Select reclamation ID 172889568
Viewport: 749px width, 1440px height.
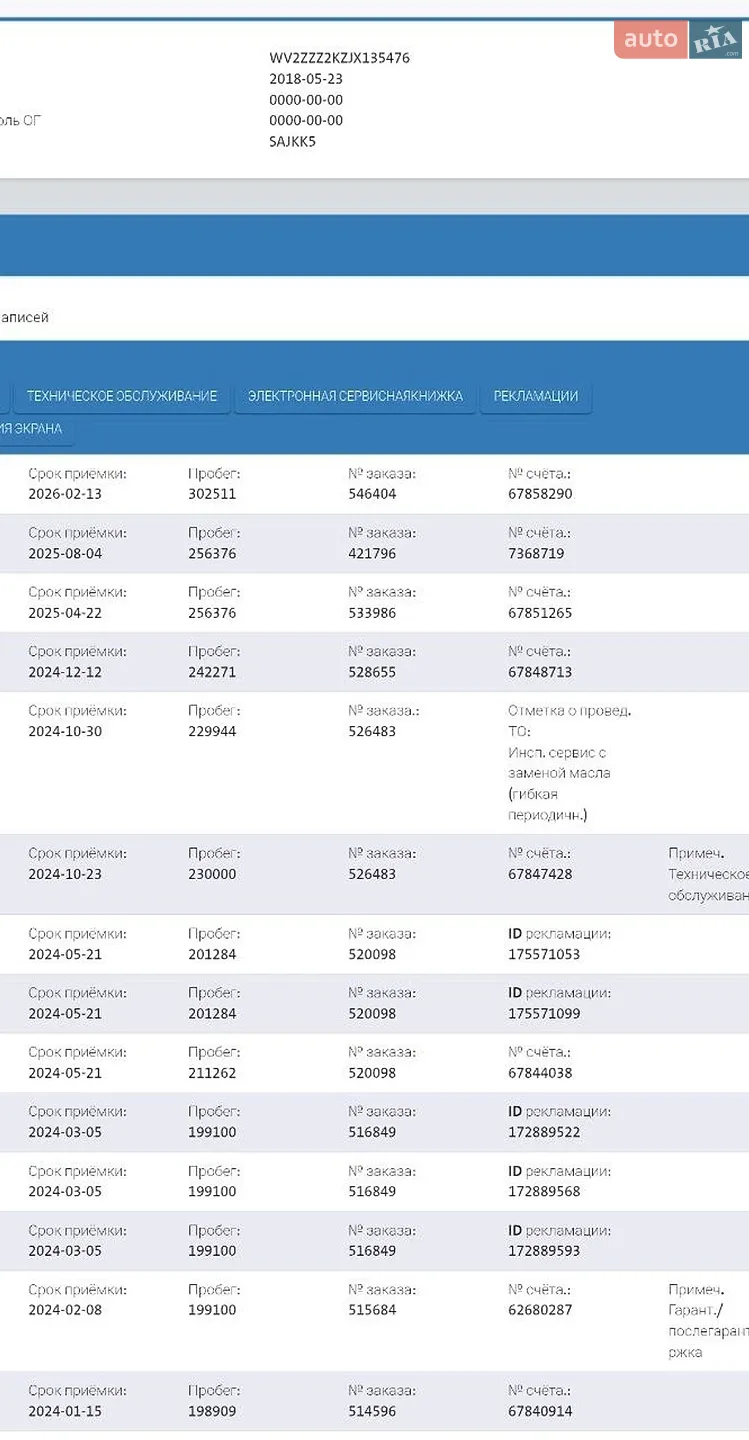click(x=544, y=1191)
